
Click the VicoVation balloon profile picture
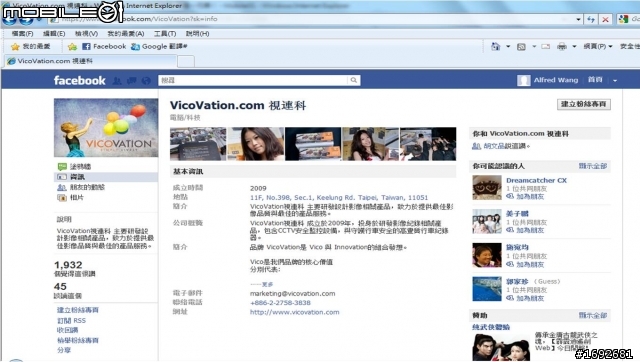click(106, 128)
